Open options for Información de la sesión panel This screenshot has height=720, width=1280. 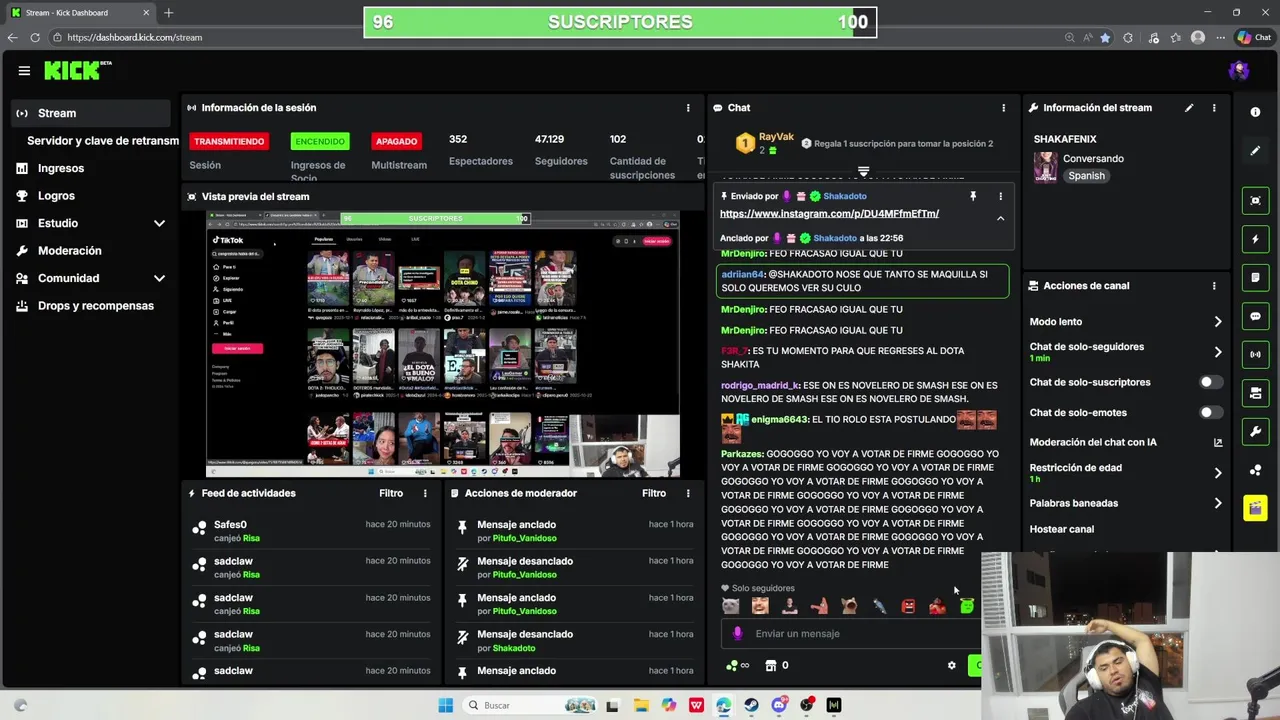click(x=688, y=108)
